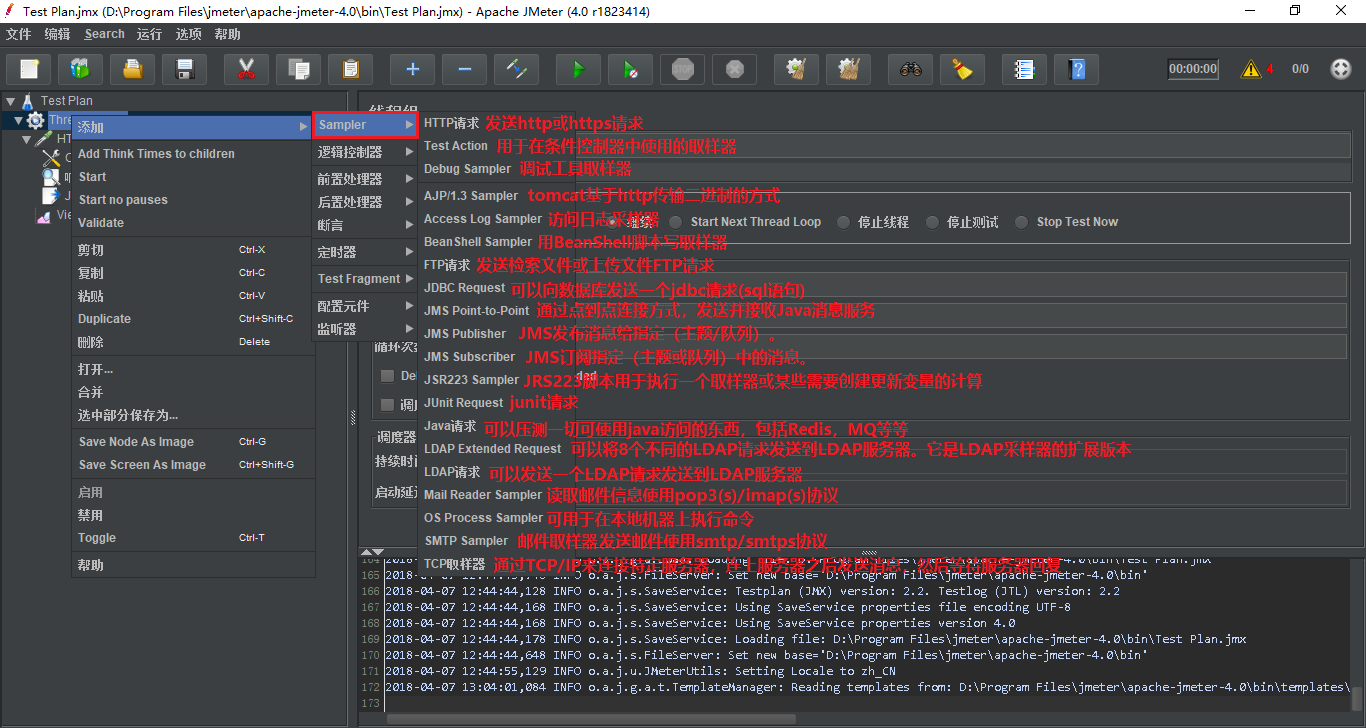Click the Search binoculars icon
This screenshot has width=1366, height=728.
pyautogui.click(x=910, y=69)
